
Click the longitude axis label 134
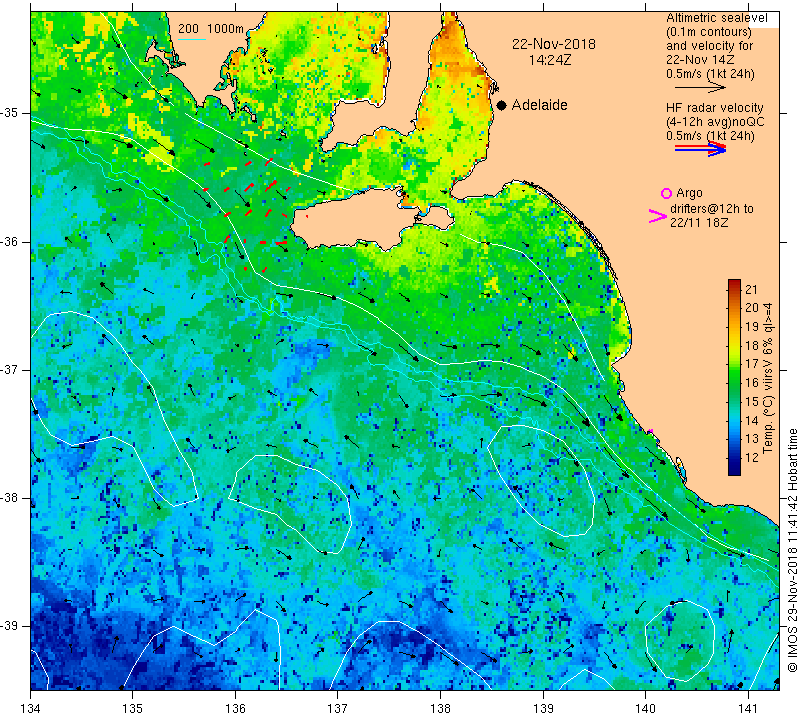[x=31, y=709]
